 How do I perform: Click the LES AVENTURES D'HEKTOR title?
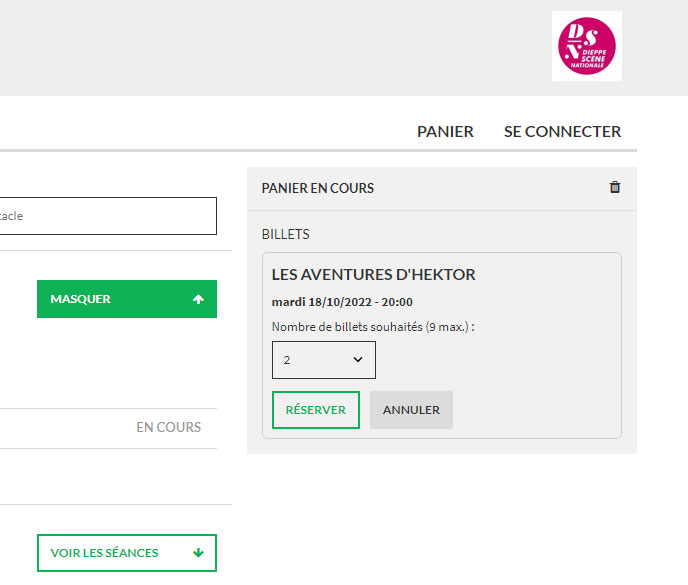(x=373, y=275)
